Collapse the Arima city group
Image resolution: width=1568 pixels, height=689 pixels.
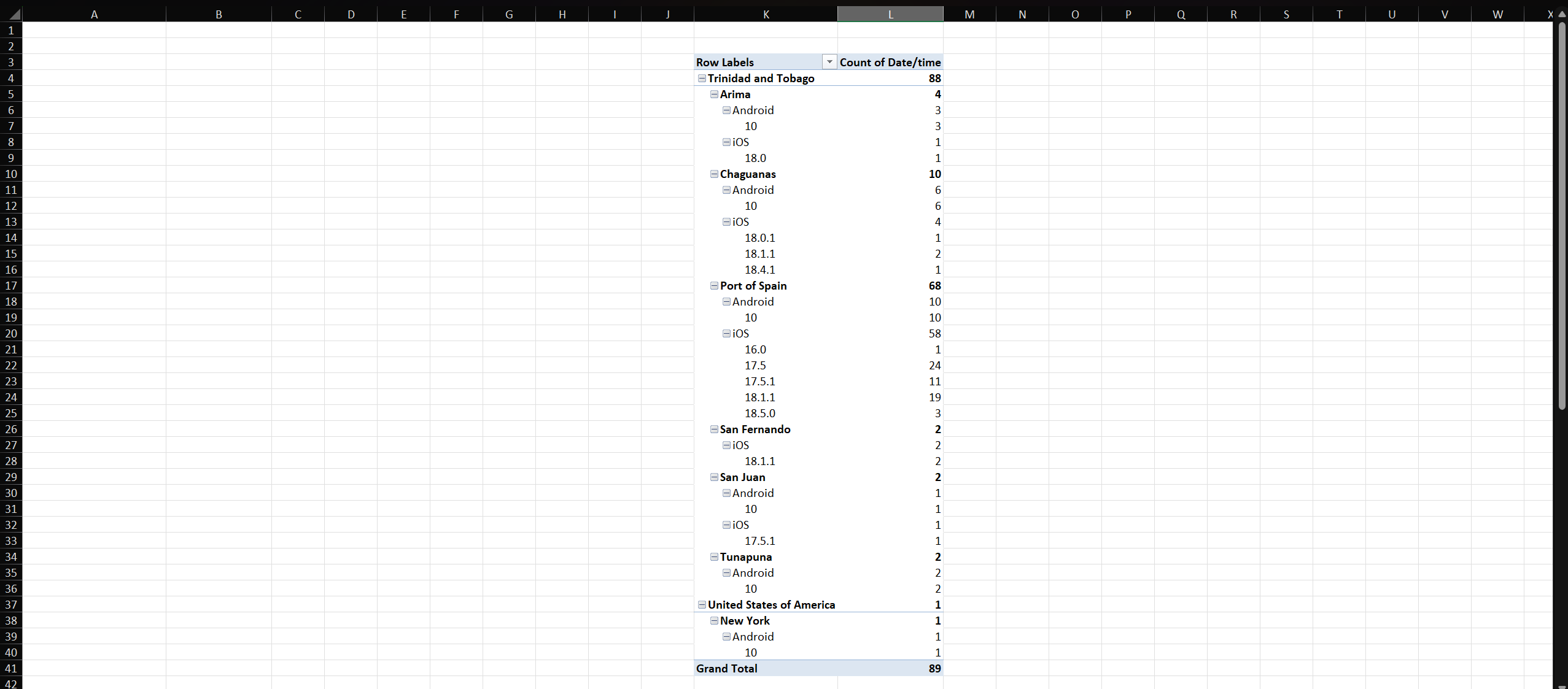(x=714, y=94)
